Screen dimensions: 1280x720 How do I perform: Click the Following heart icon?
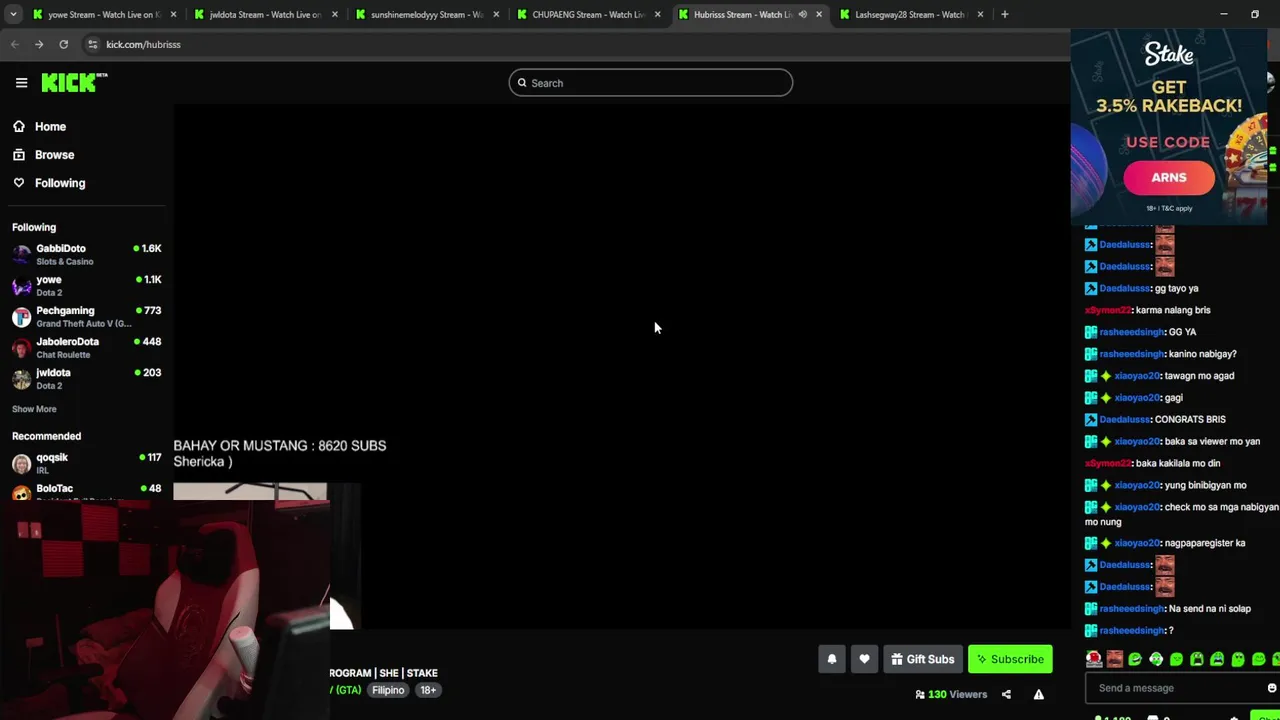tap(19, 183)
